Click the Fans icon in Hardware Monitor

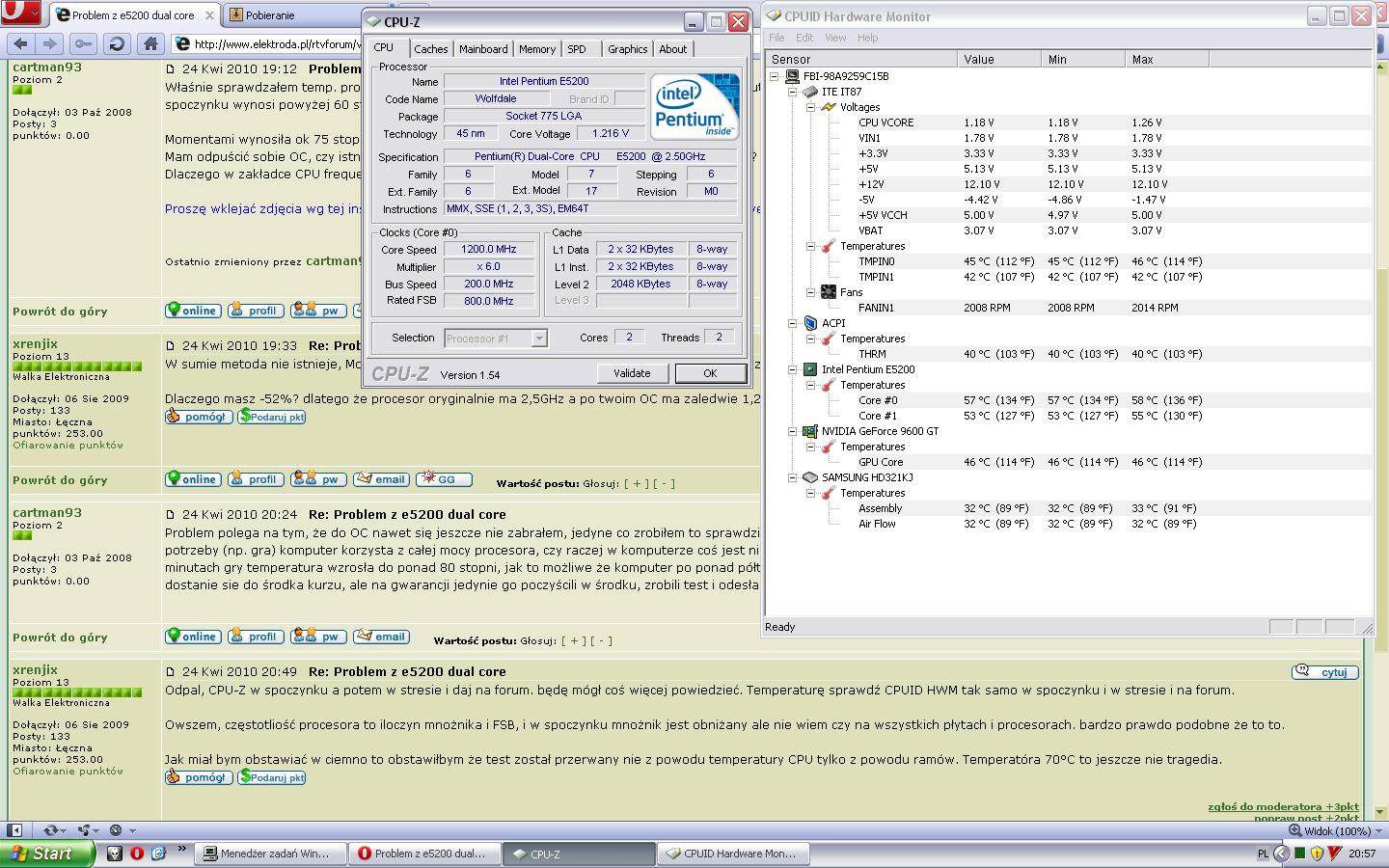tap(829, 292)
